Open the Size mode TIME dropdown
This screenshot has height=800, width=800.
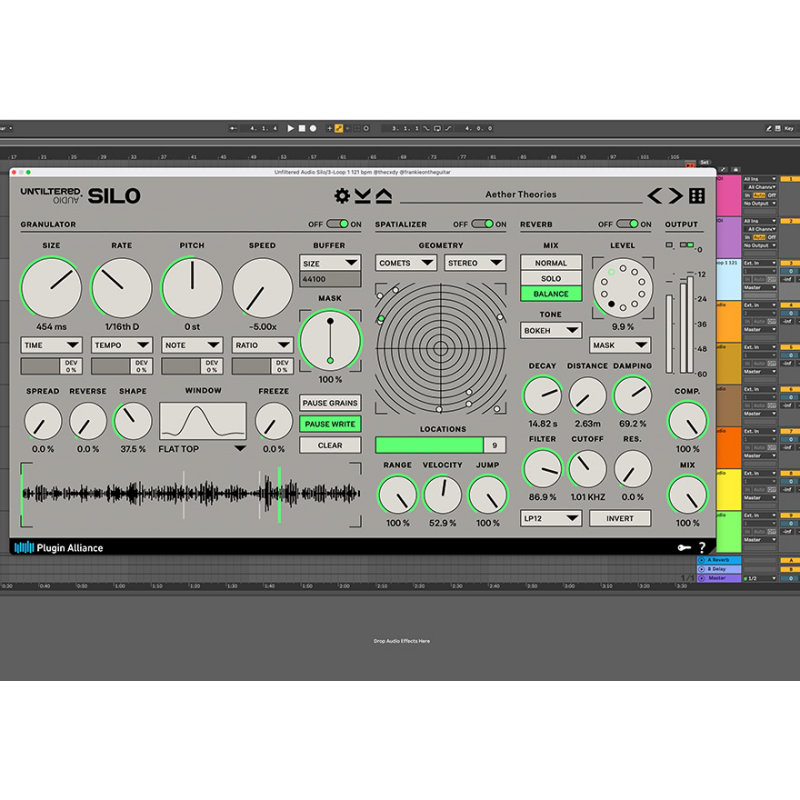pos(51,345)
